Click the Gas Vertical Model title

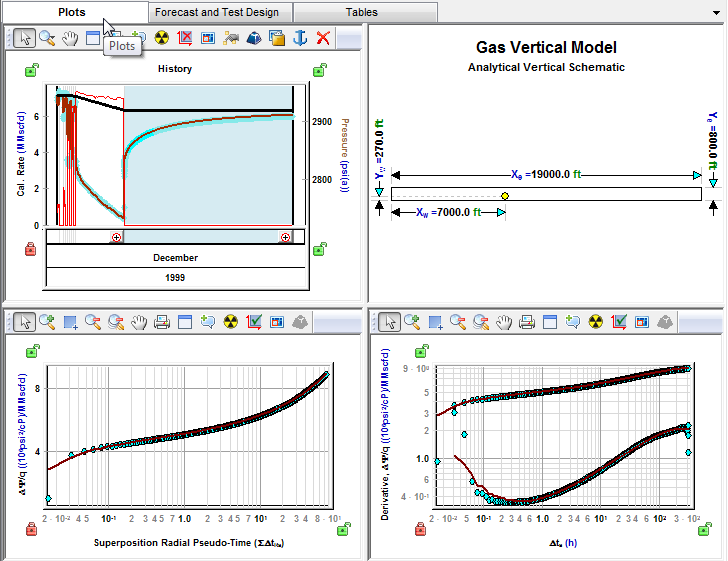546,47
